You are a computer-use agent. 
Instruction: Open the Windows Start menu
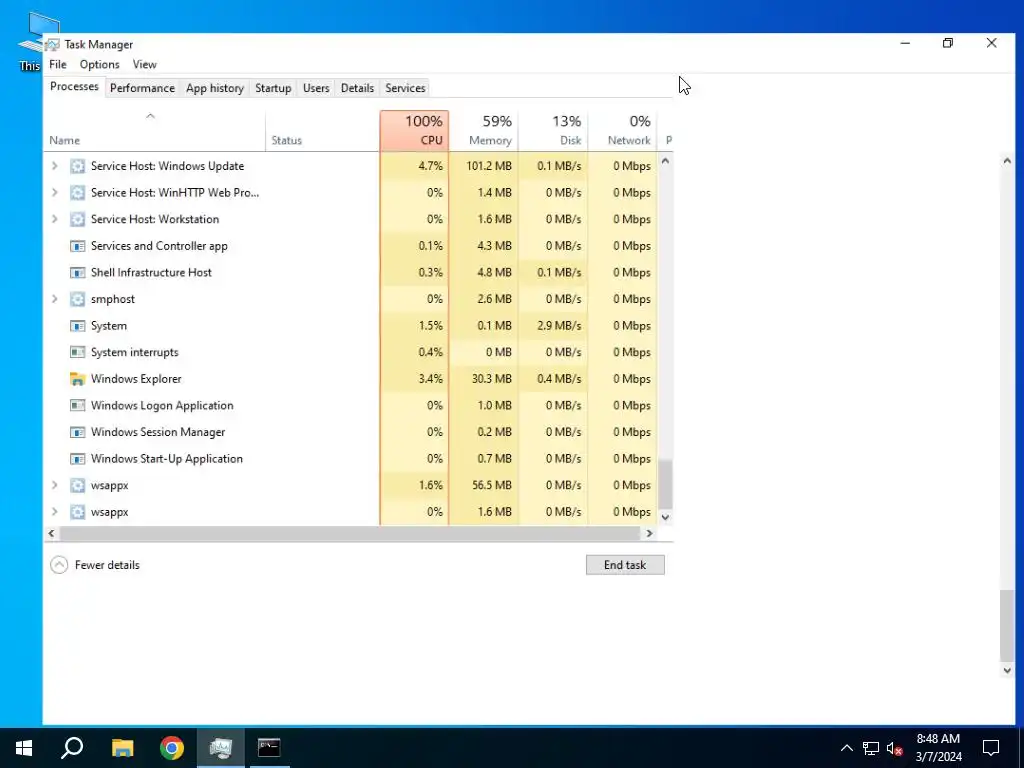pos(24,748)
